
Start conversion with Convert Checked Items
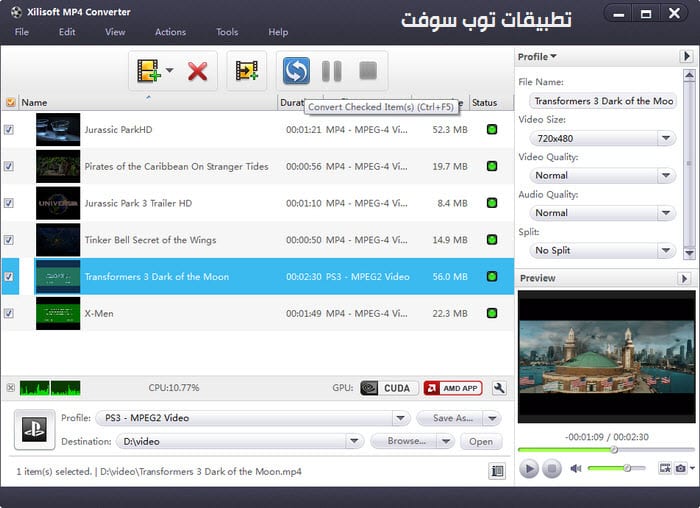point(296,71)
